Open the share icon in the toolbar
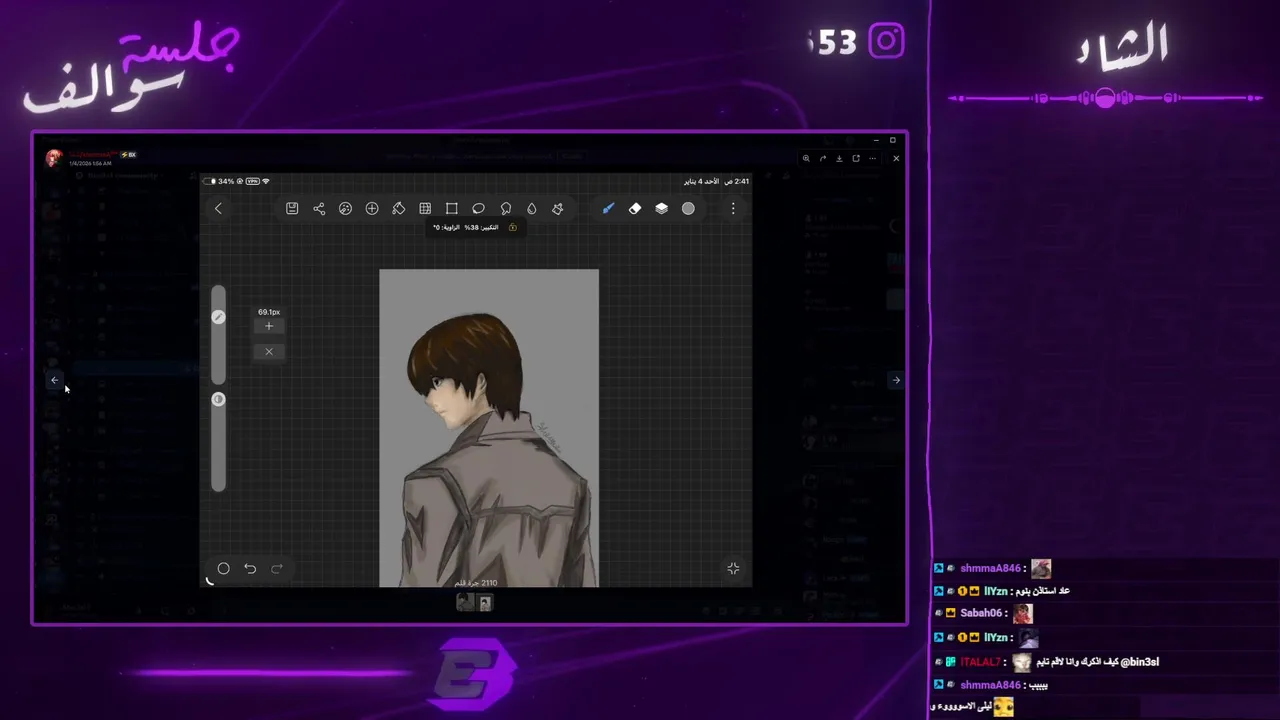This screenshot has height=720, width=1280. [x=319, y=208]
